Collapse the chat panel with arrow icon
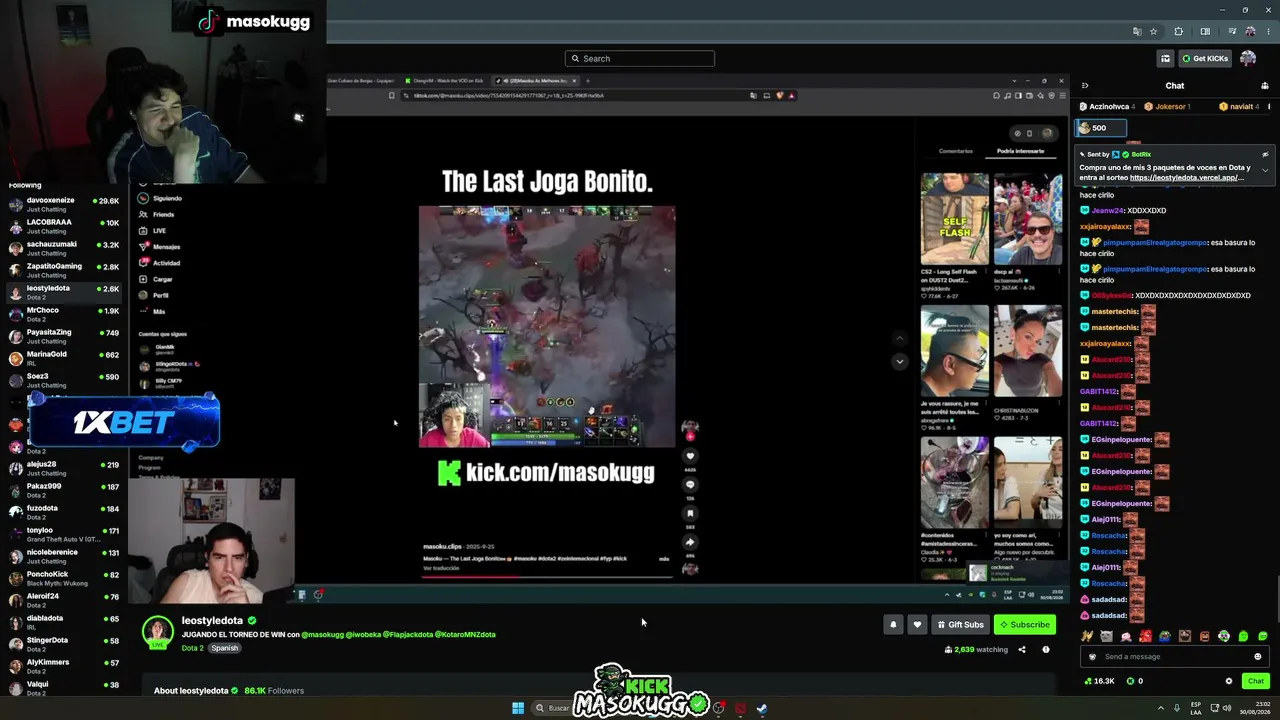1280x720 pixels. tap(1085, 85)
